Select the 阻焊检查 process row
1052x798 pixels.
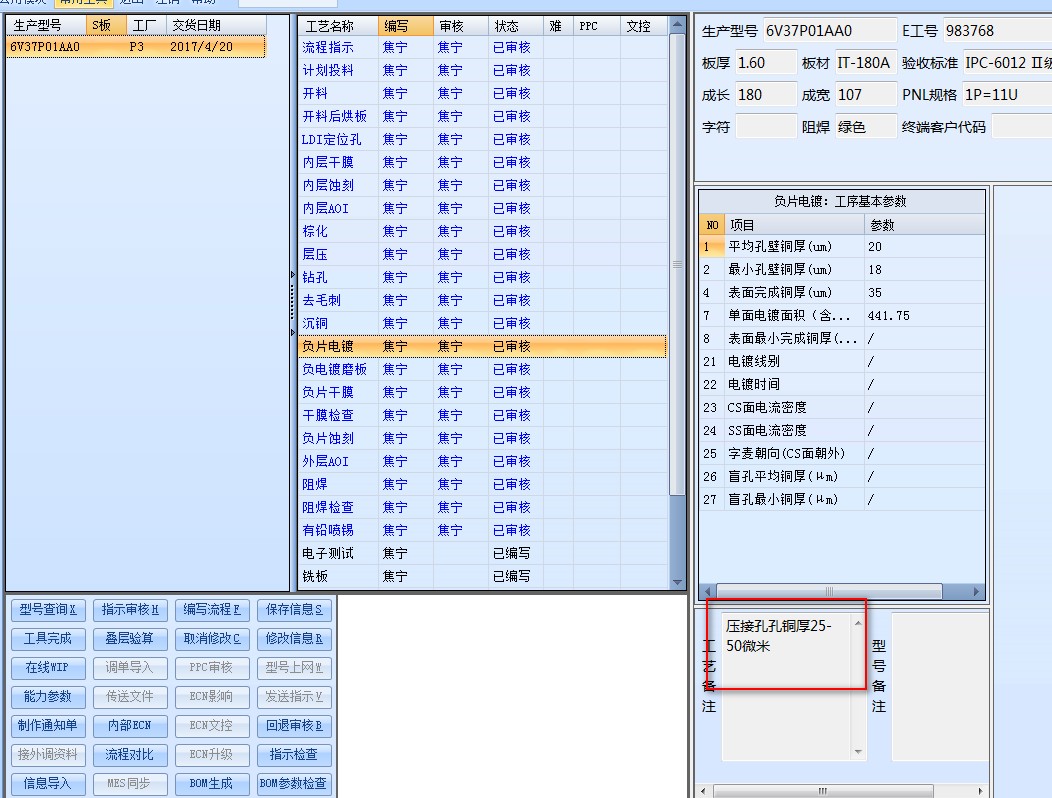click(483, 507)
